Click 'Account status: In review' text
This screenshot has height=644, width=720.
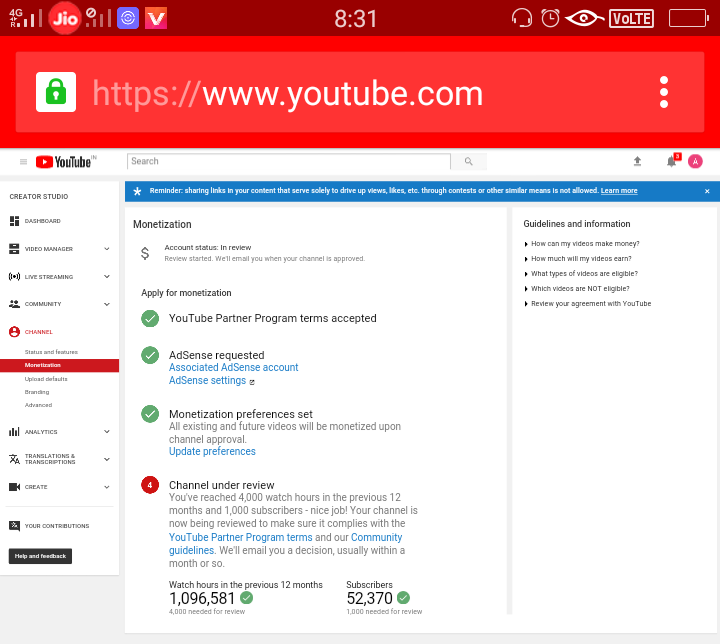coord(208,248)
